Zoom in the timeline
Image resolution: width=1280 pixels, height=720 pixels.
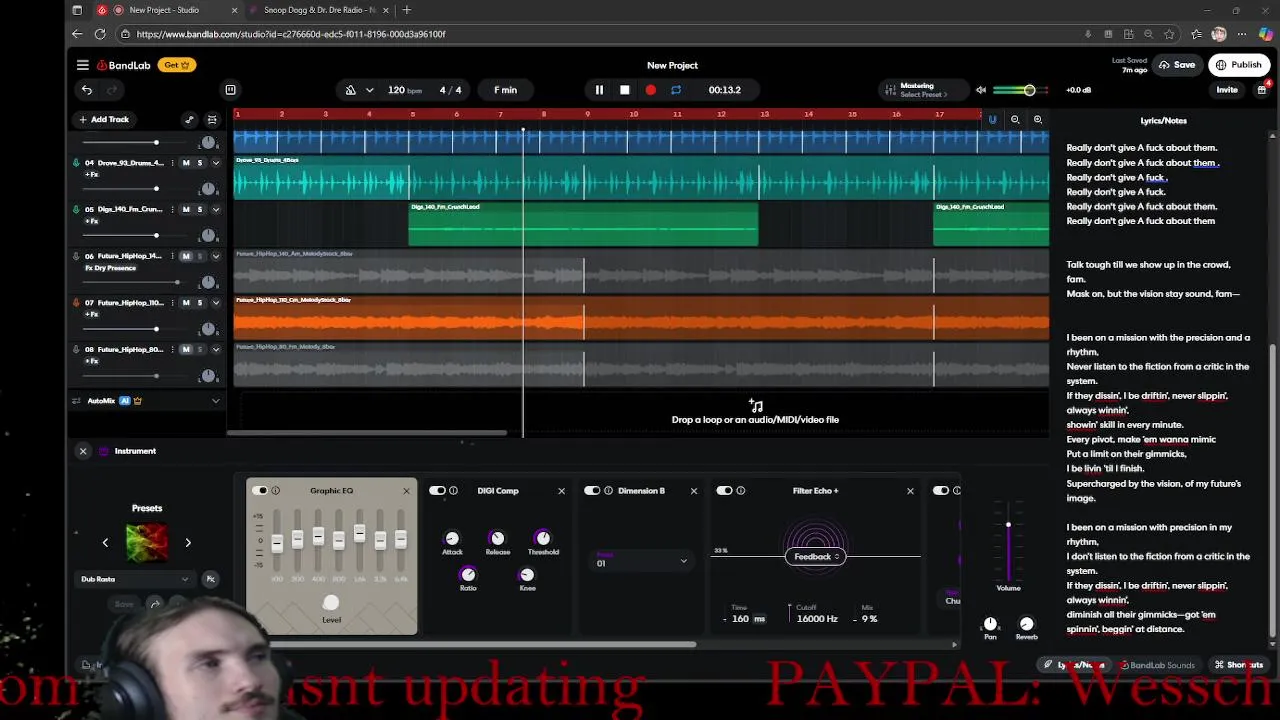click(1038, 120)
